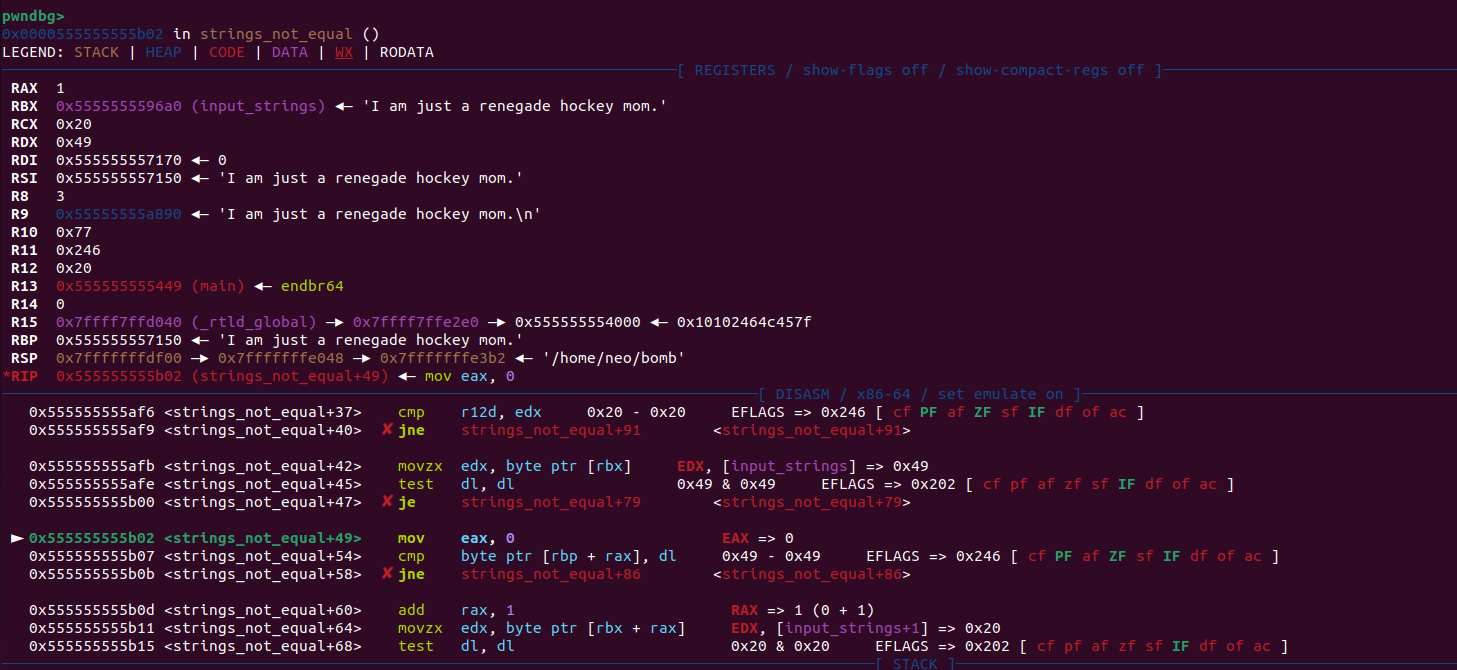Click the red X beside je at strings_not_equal+47
This screenshot has height=670, width=1457.
point(387,502)
